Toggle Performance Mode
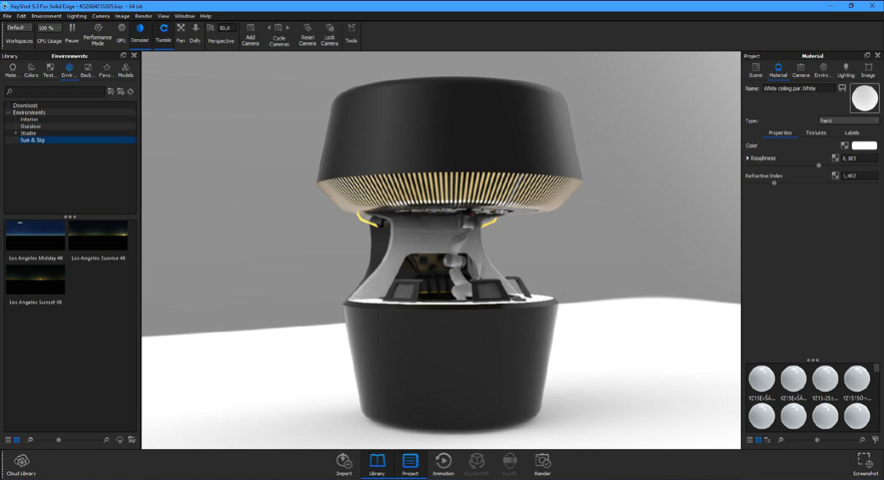 coord(98,34)
